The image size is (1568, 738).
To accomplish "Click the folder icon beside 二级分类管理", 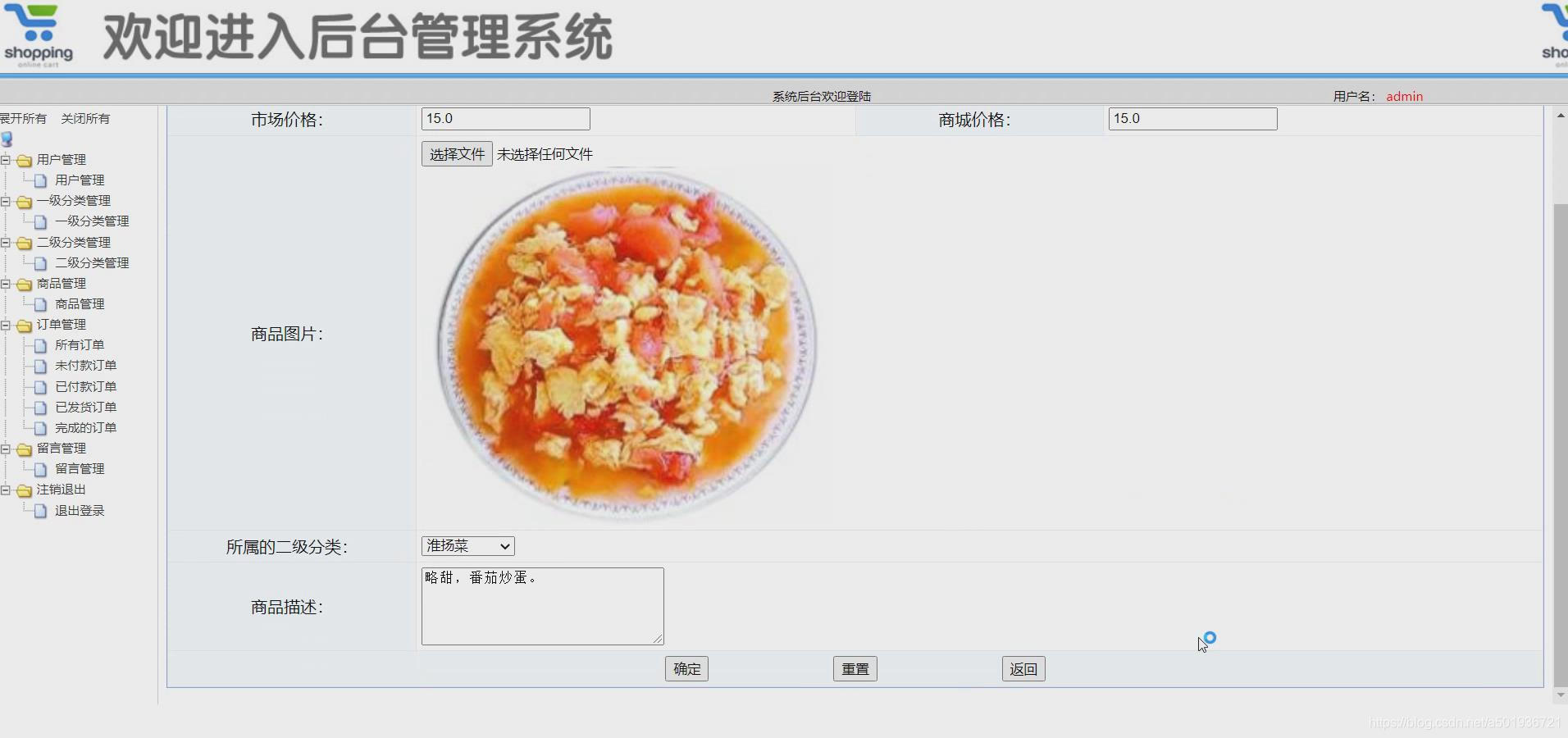I will click(24, 242).
